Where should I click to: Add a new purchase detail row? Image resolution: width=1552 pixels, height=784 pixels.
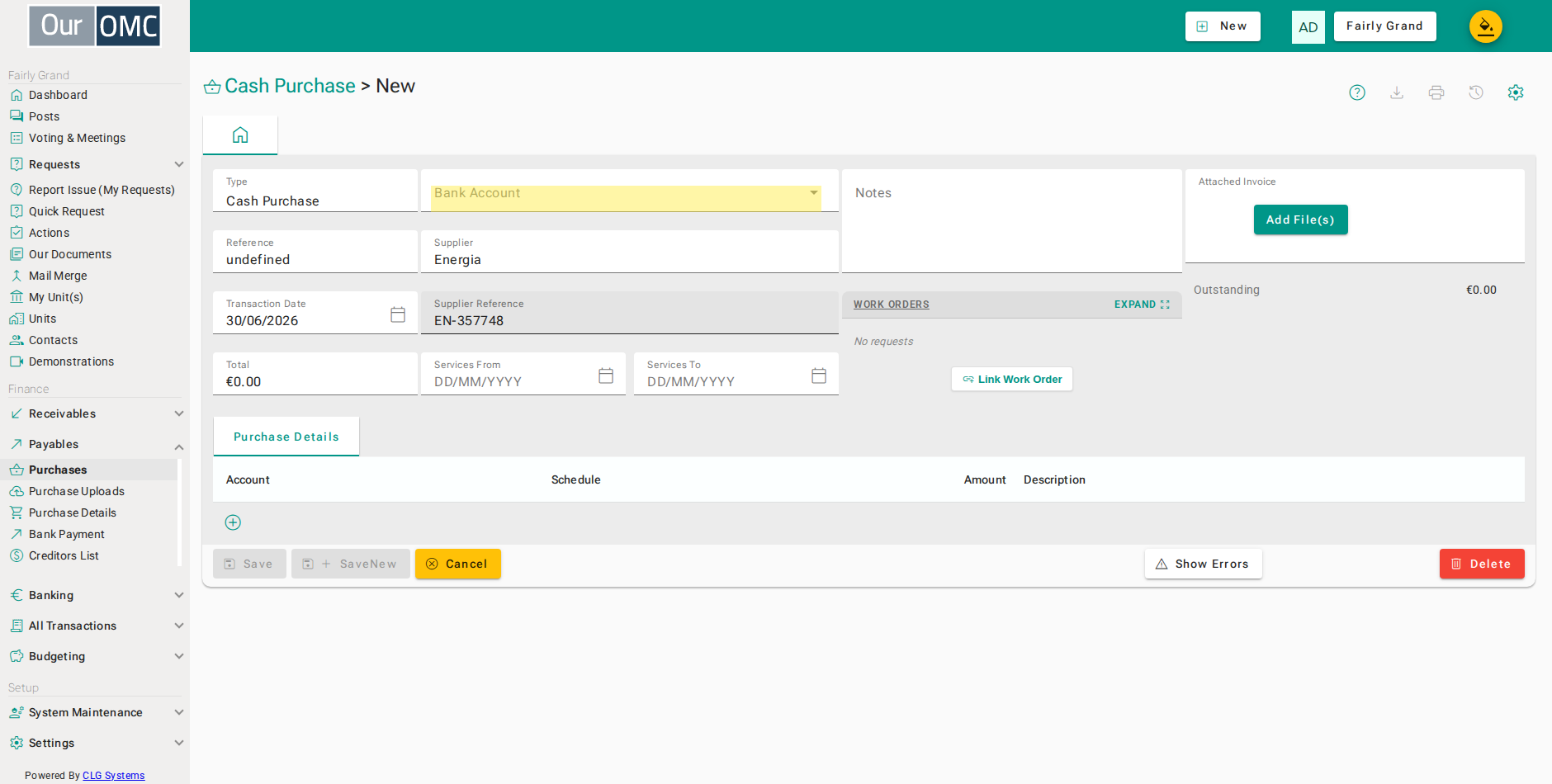tap(233, 522)
